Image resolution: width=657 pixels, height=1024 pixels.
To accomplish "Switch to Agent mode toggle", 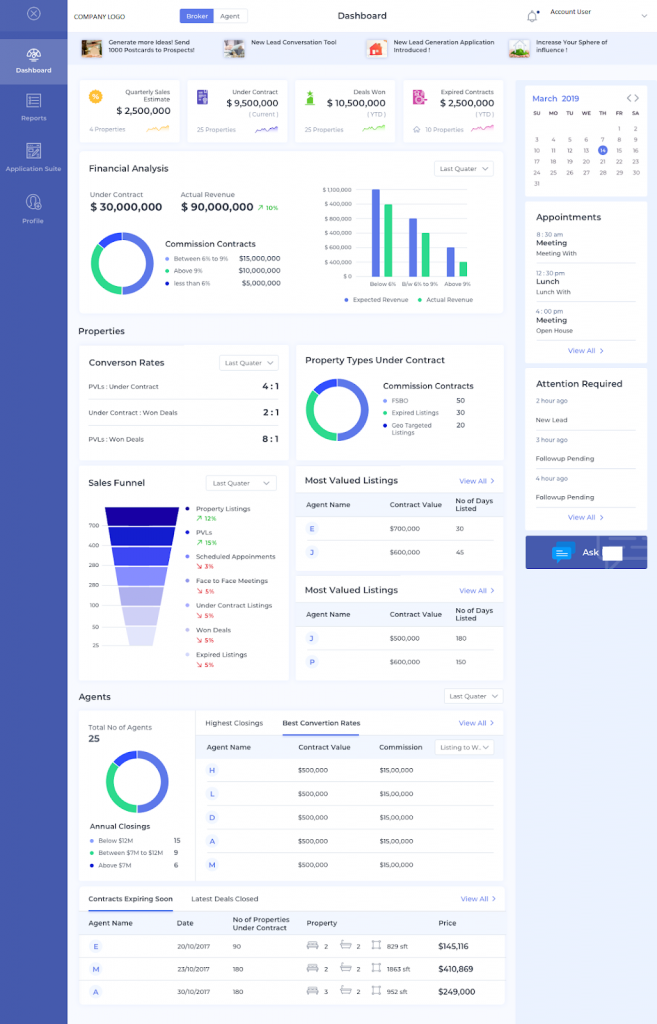I will tap(230, 16).
